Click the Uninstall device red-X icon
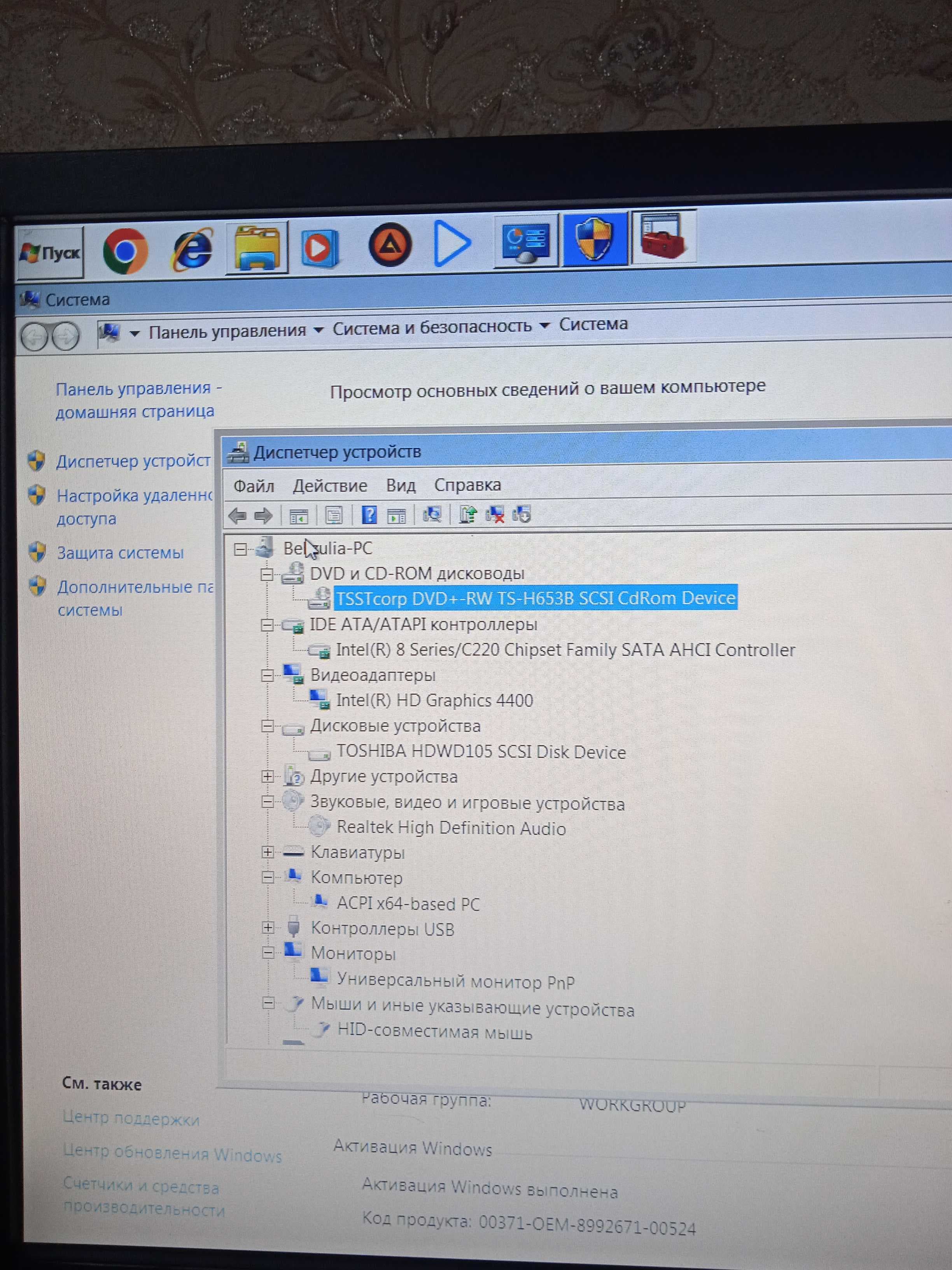This screenshot has width=952, height=1270. coord(495,514)
